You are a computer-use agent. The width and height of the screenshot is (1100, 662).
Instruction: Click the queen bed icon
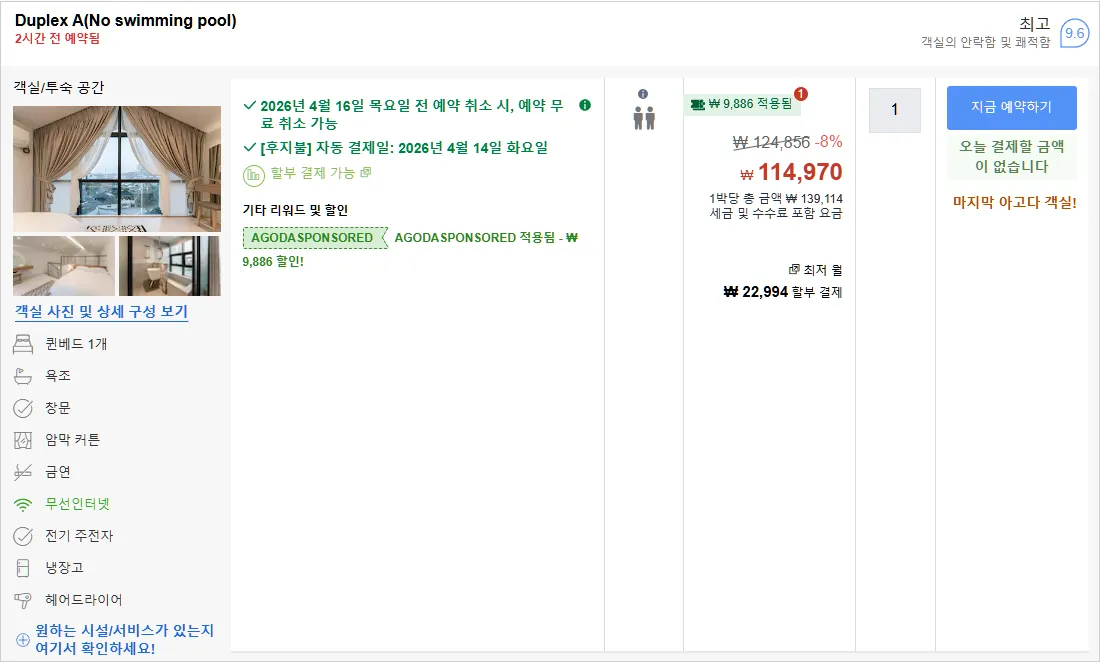coord(23,344)
